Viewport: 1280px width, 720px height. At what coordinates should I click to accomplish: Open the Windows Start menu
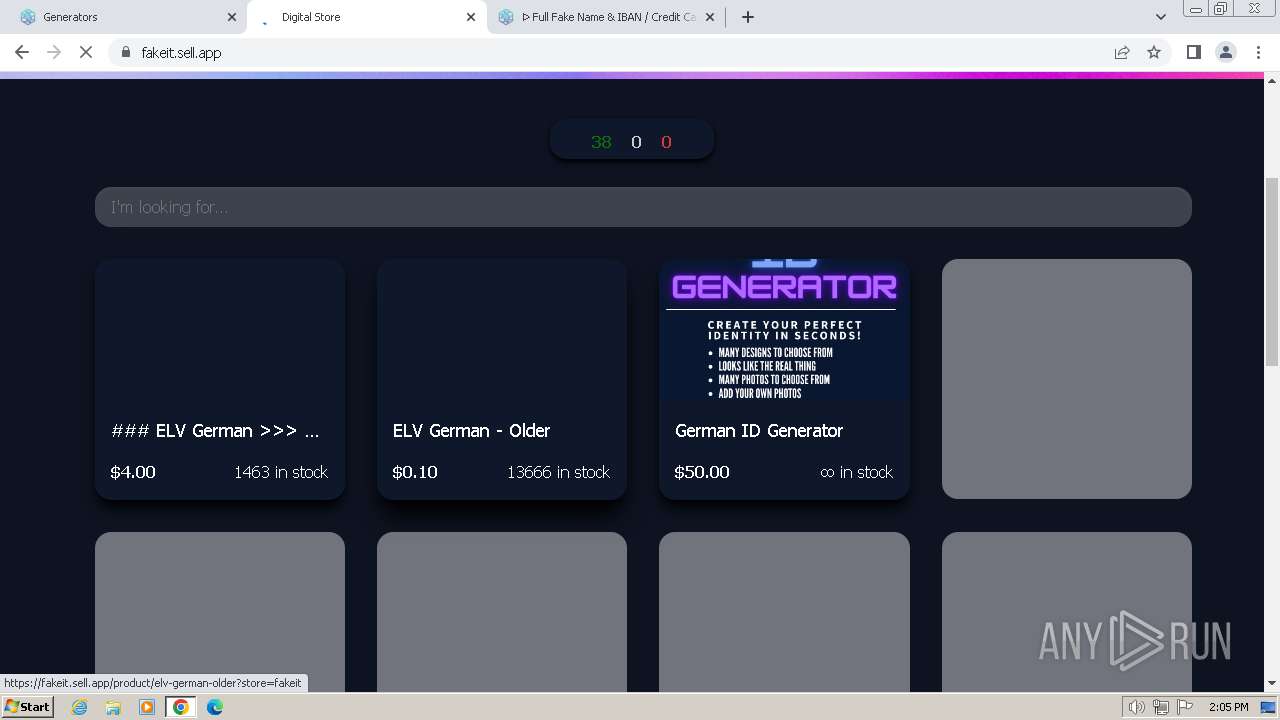[27, 707]
